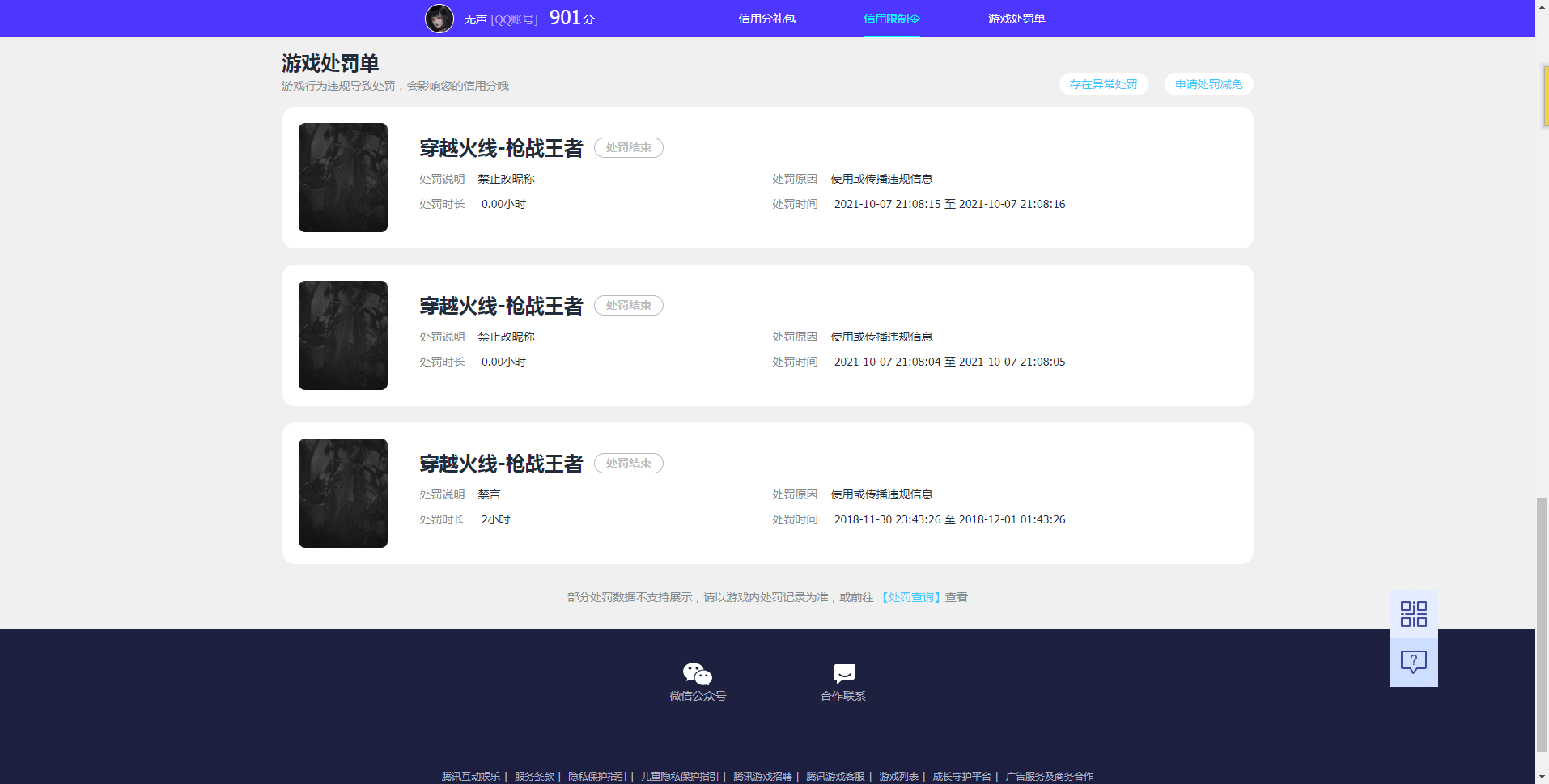Image resolution: width=1549 pixels, height=784 pixels.
Task: Click the user avatar in the header
Action: pos(439,19)
